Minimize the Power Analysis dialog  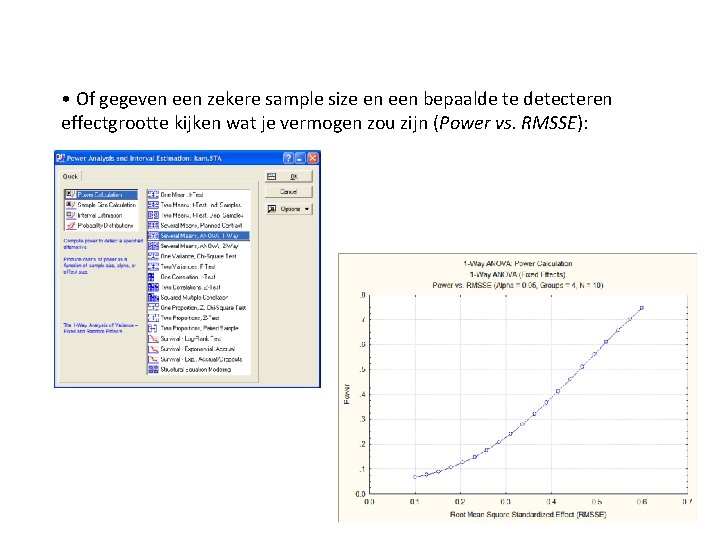pyautogui.click(x=300, y=158)
